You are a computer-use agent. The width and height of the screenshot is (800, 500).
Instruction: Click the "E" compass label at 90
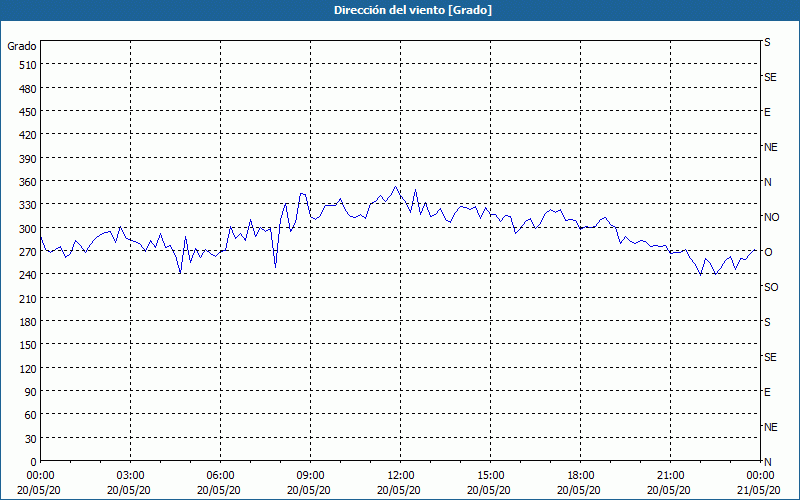[767, 392]
